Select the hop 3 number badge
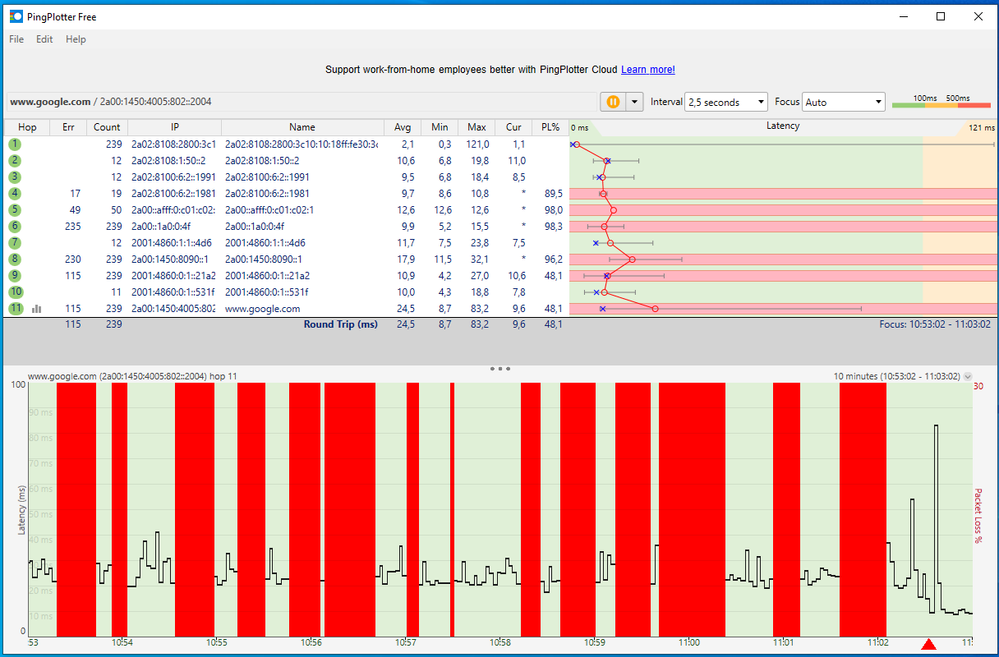 pos(13,177)
